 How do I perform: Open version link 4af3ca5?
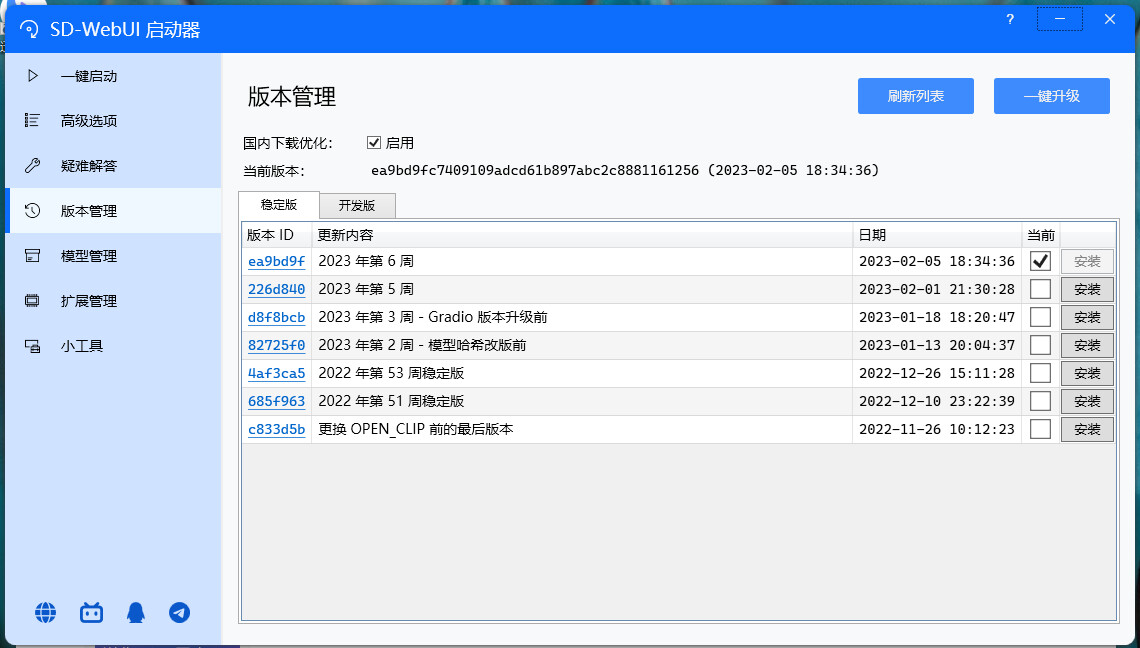click(x=276, y=373)
